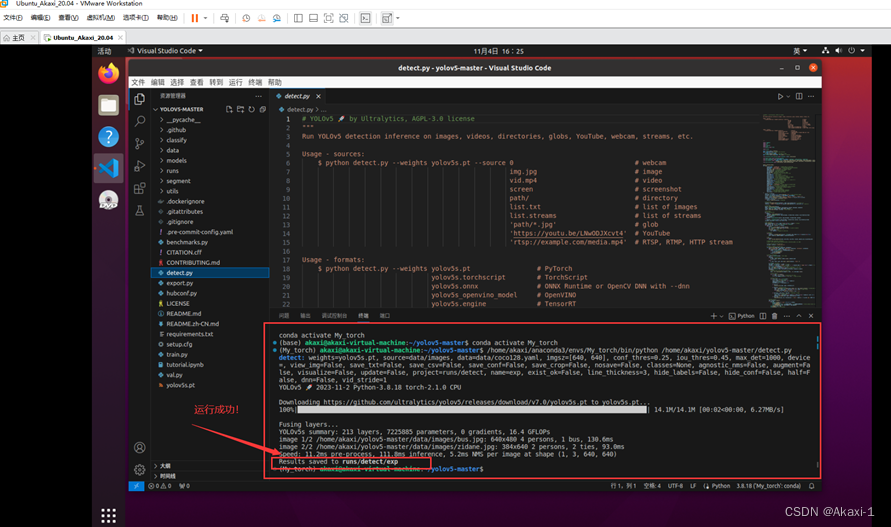Open yolov5s.pt in the explorer
Screen dimensions: 891x527
pyautogui.click(x=180, y=385)
